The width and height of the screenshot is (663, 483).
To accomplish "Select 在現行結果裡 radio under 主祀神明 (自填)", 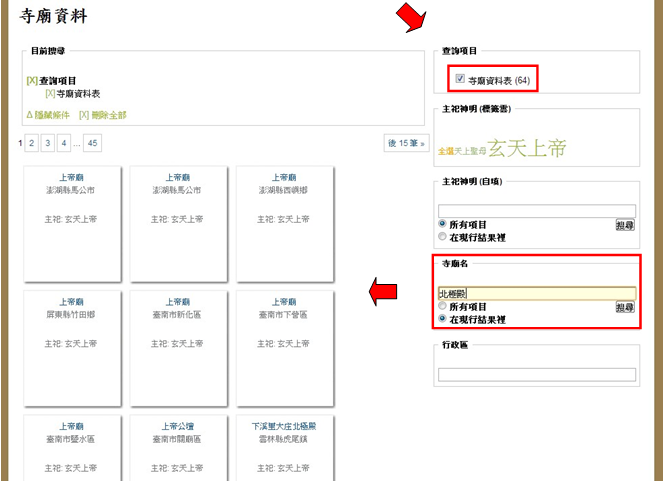I will point(443,237).
